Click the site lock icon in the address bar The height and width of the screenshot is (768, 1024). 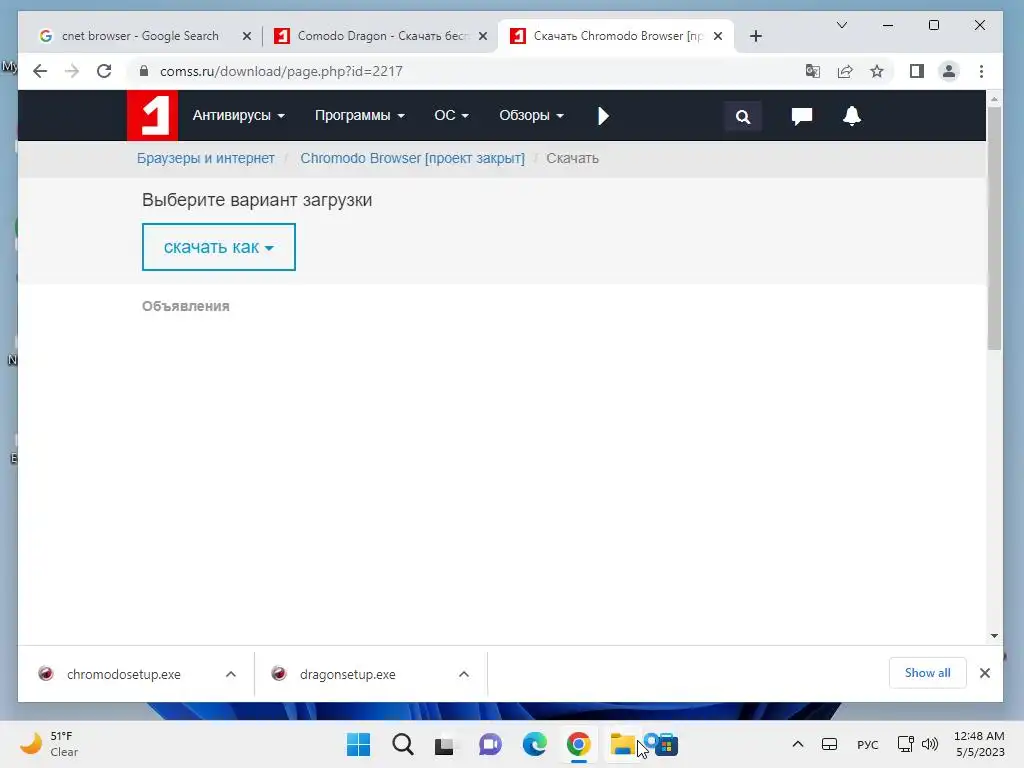point(144,71)
